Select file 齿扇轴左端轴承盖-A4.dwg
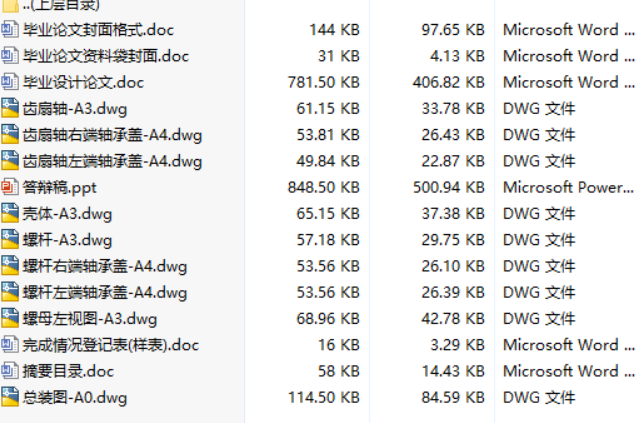Viewport: 643px width, 423px height. tap(111, 161)
